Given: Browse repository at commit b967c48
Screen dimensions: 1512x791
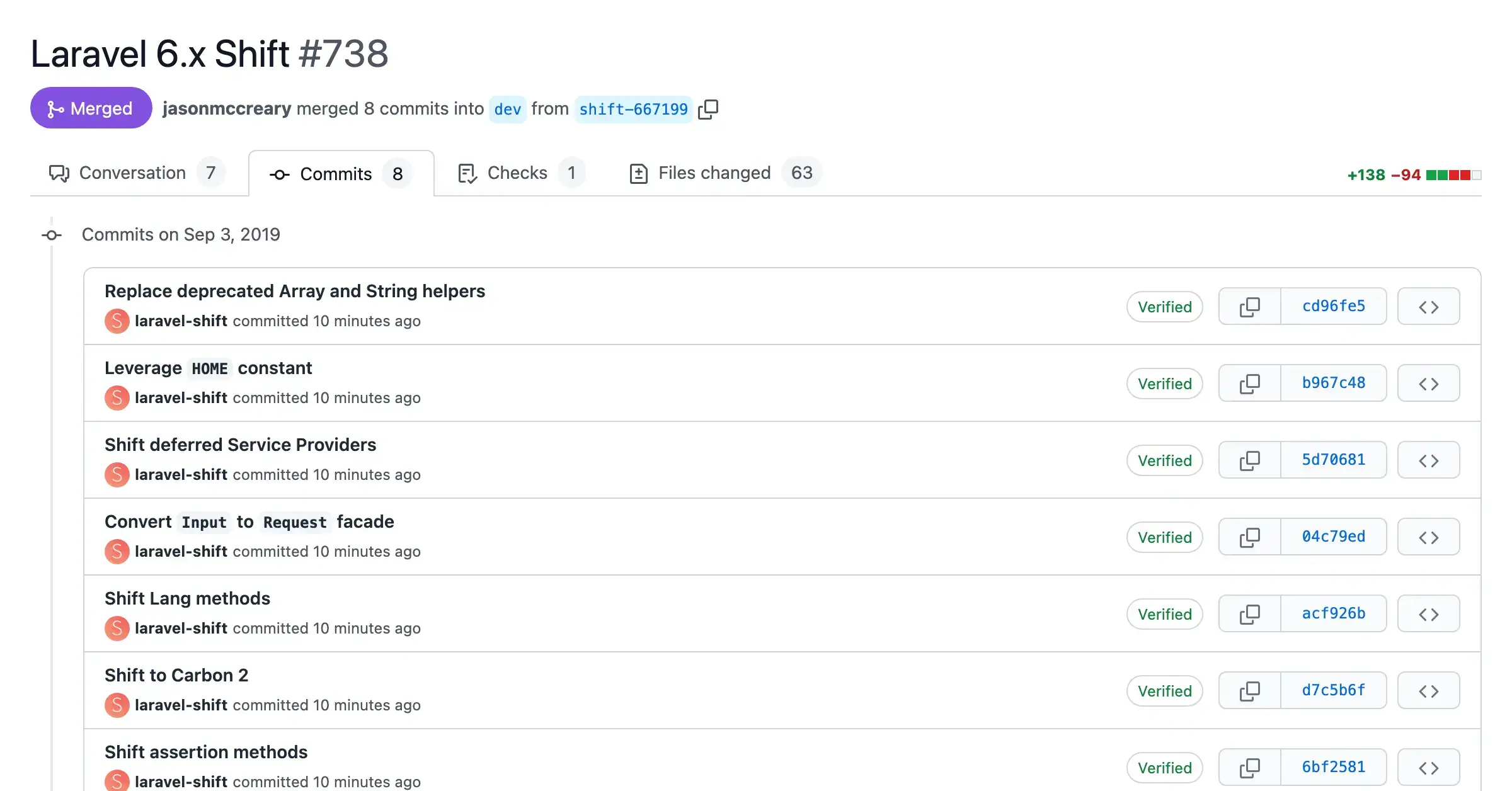Looking at the screenshot, I should click(x=1428, y=383).
